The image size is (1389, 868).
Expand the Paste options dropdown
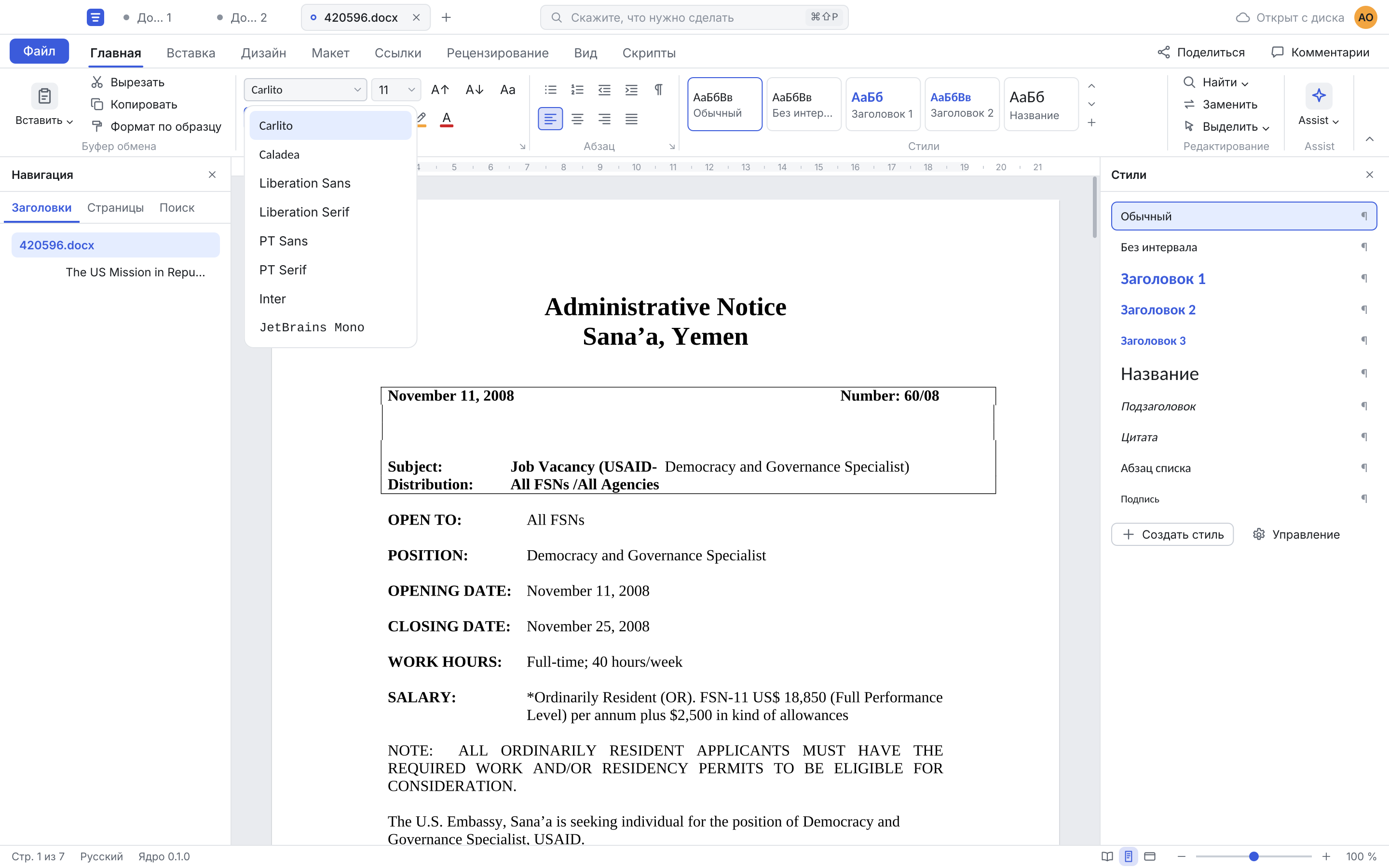click(44, 121)
